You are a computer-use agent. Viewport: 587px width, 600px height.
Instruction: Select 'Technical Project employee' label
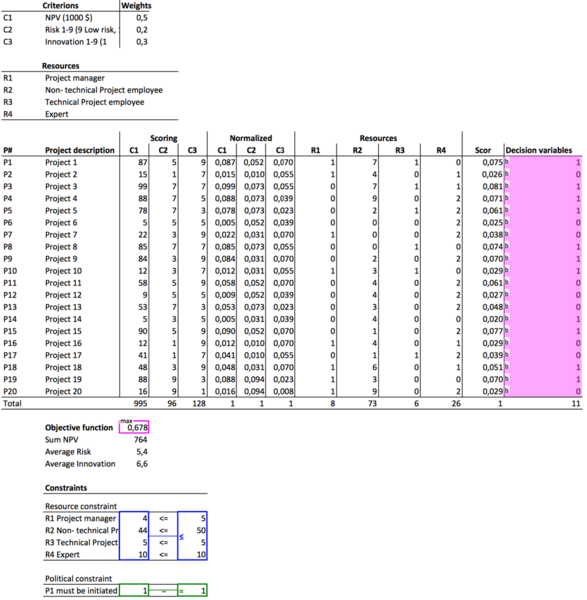[95, 102]
